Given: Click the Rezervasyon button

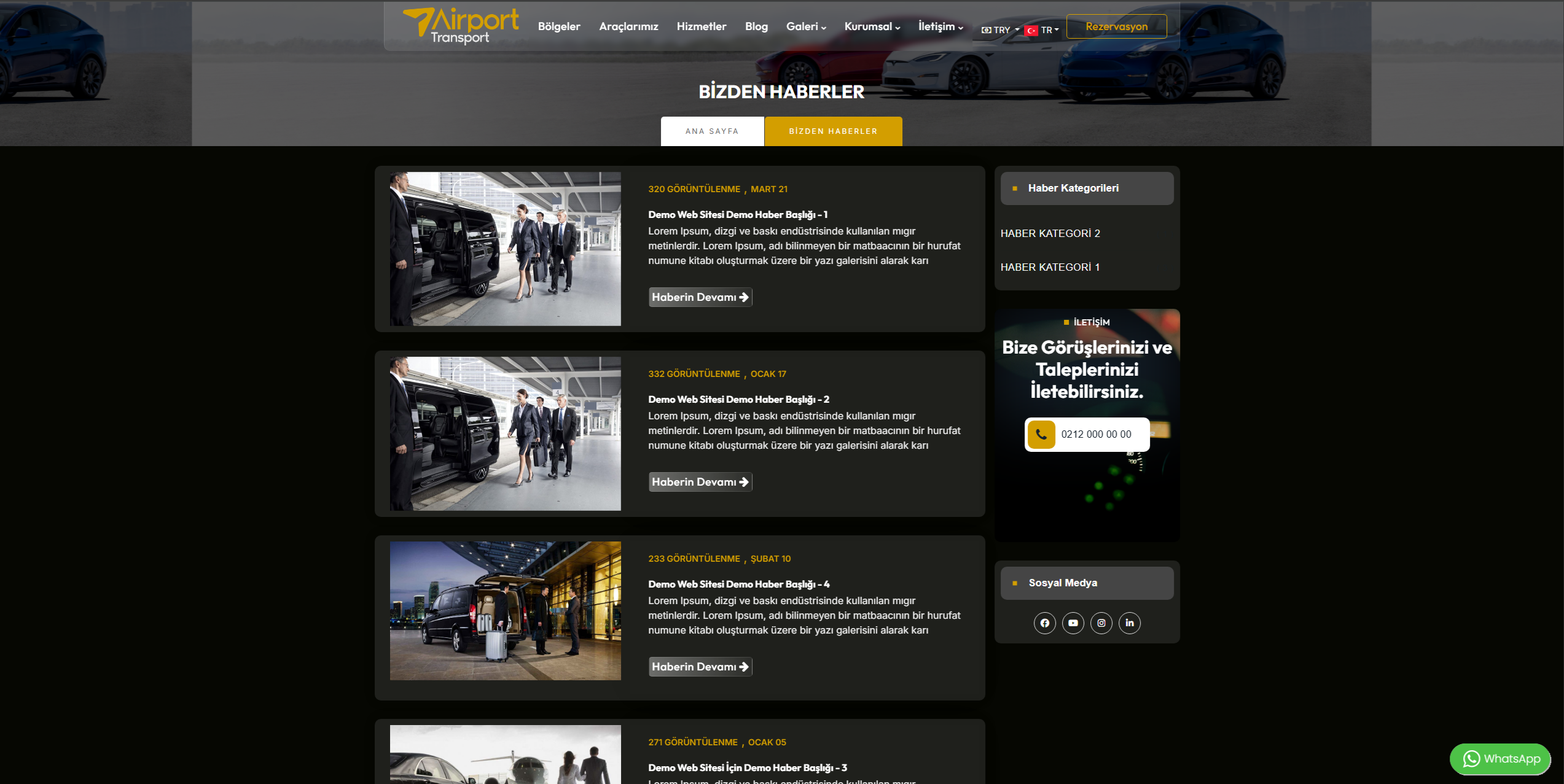Looking at the screenshot, I should pos(1116,26).
